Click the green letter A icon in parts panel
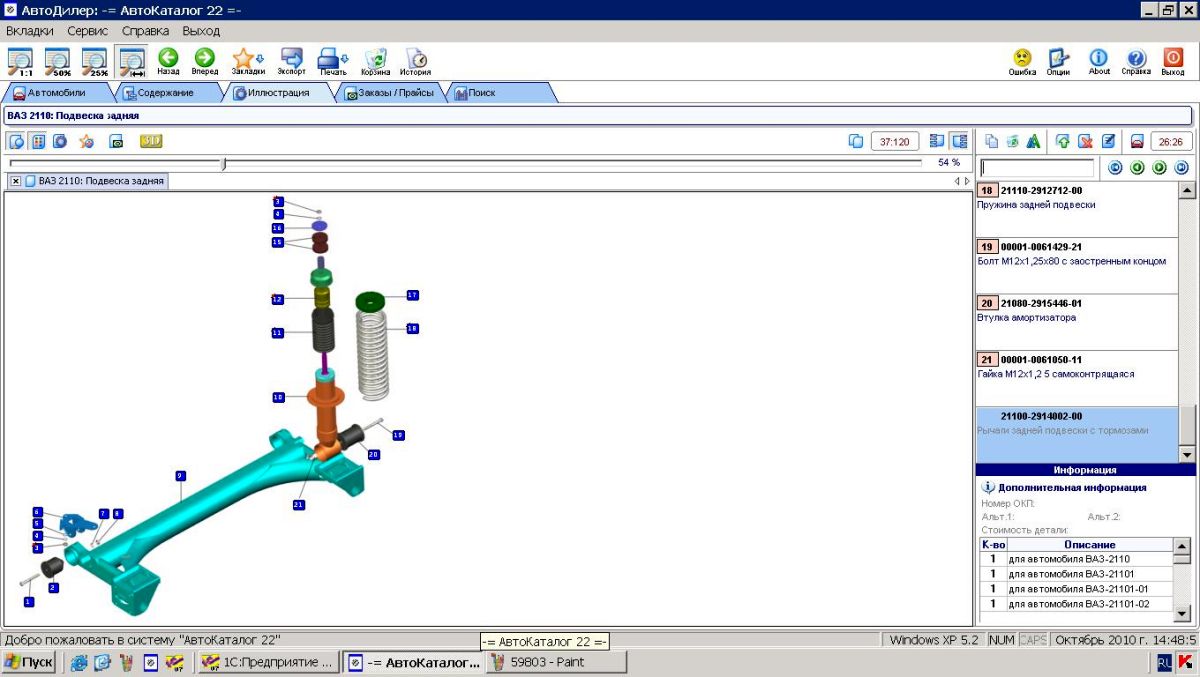Viewport: 1200px width, 677px height. click(1033, 141)
